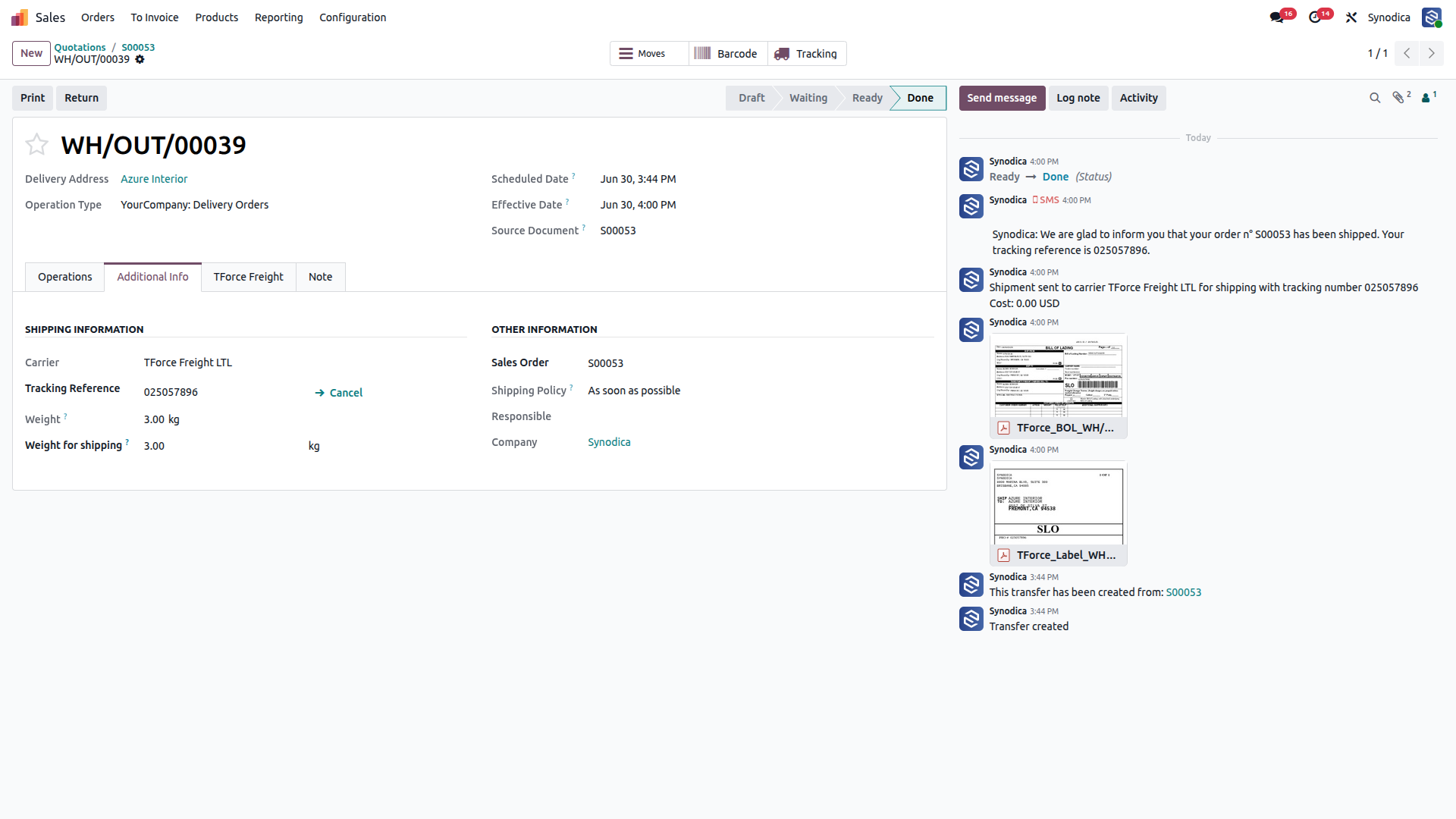Open the Sales app home icon
The image size is (1456, 819).
tap(20, 17)
